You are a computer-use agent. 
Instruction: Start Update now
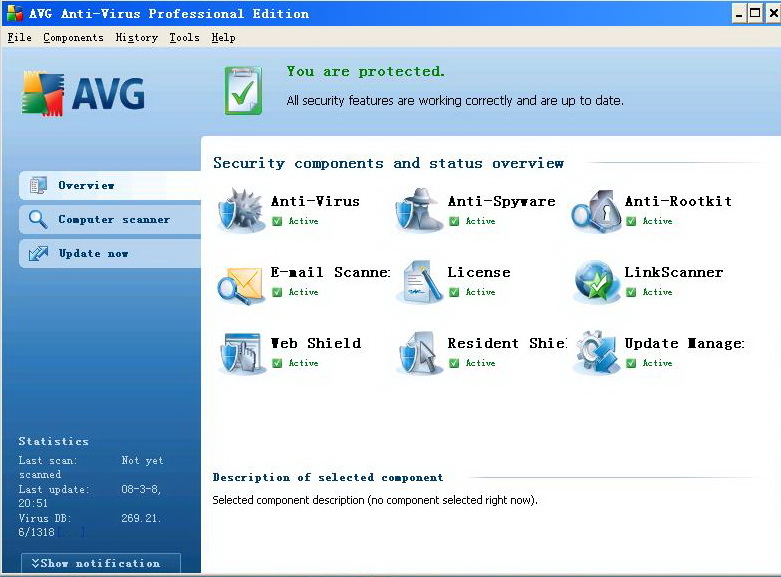[110, 254]
